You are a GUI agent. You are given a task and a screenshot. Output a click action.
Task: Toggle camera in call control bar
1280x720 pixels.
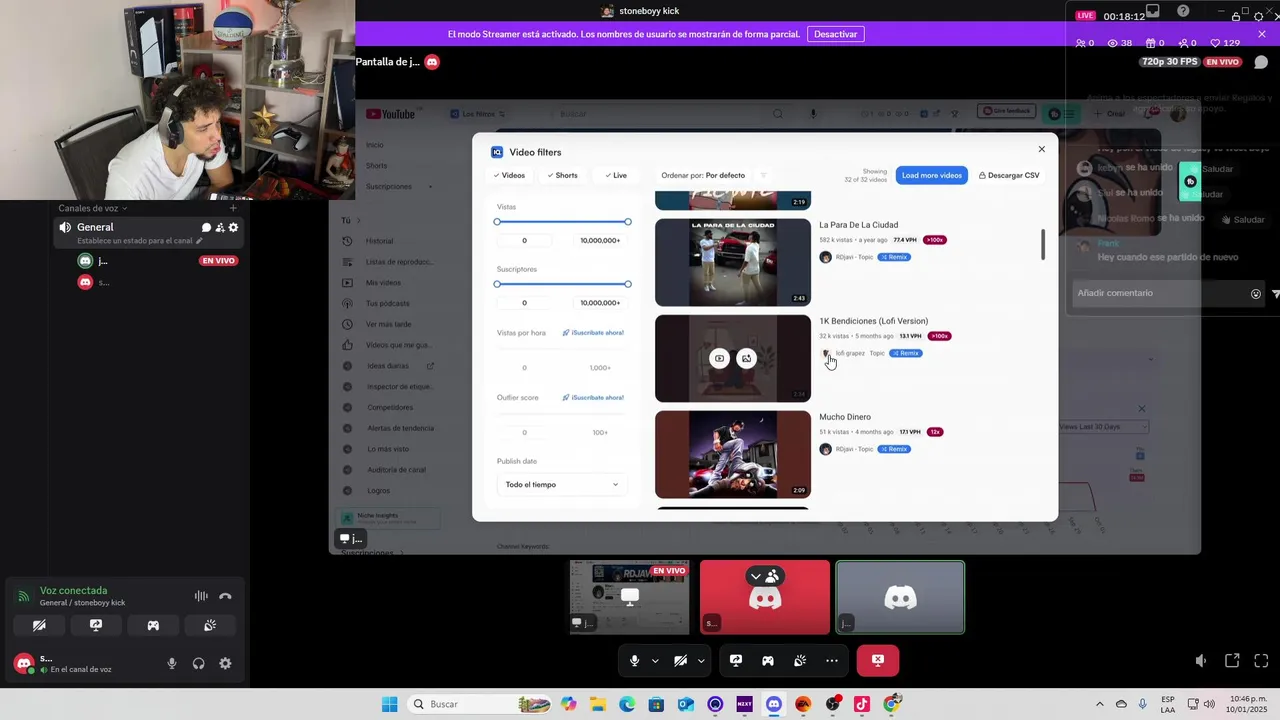tap(680, 661)
